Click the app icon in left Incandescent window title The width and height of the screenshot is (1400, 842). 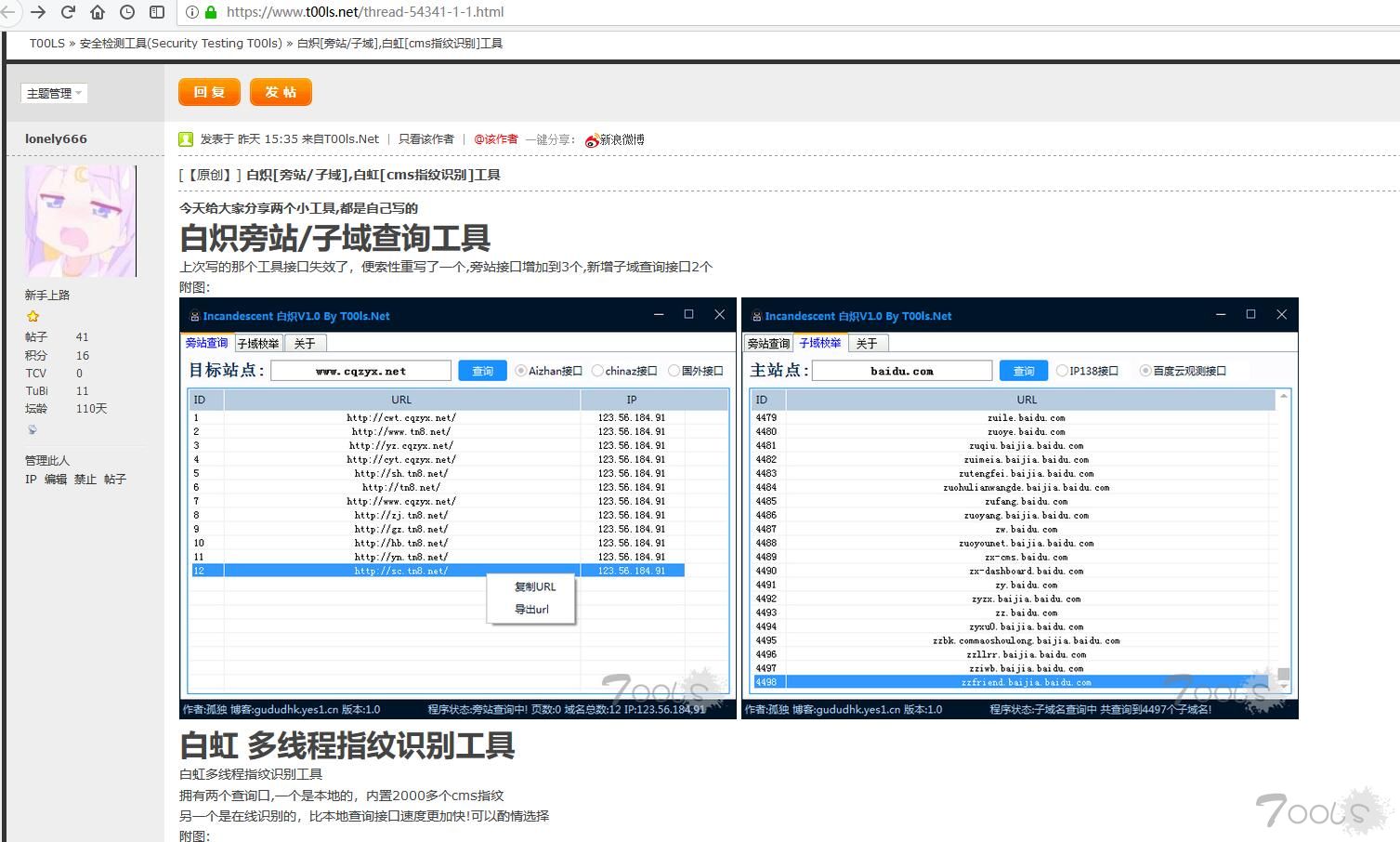[x=195, y=316]
